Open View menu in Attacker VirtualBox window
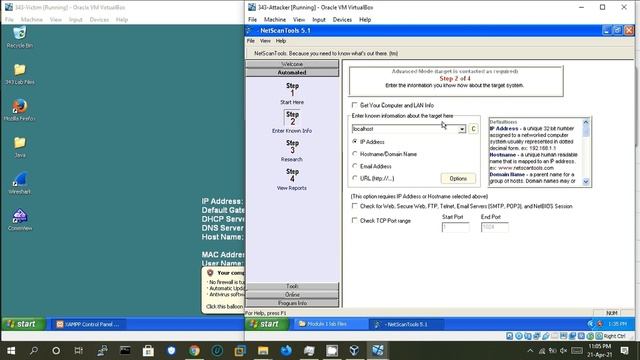The width and height of the screenshot is (640, 360). coord(299,20)
